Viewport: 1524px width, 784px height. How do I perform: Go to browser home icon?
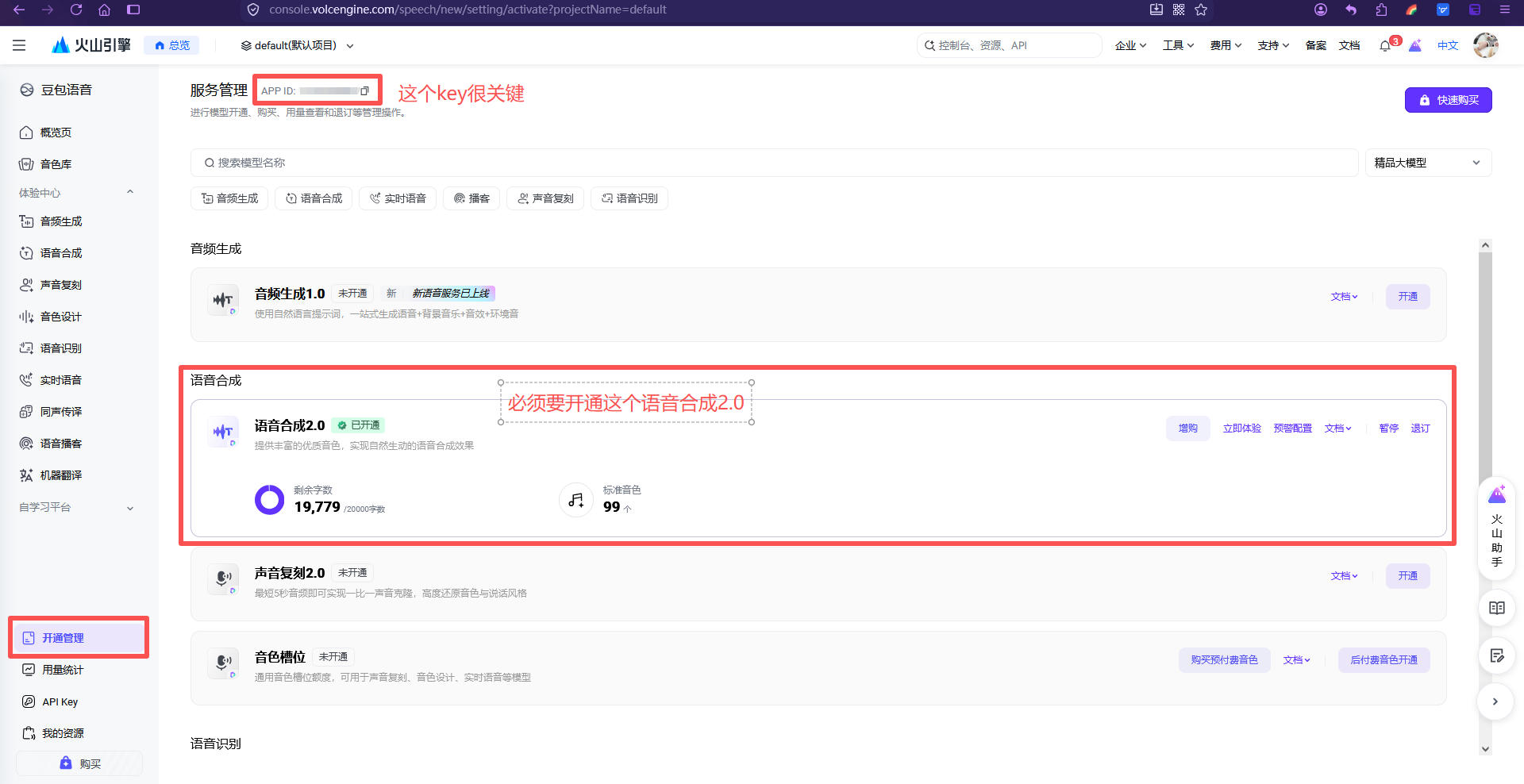(104, 10)
